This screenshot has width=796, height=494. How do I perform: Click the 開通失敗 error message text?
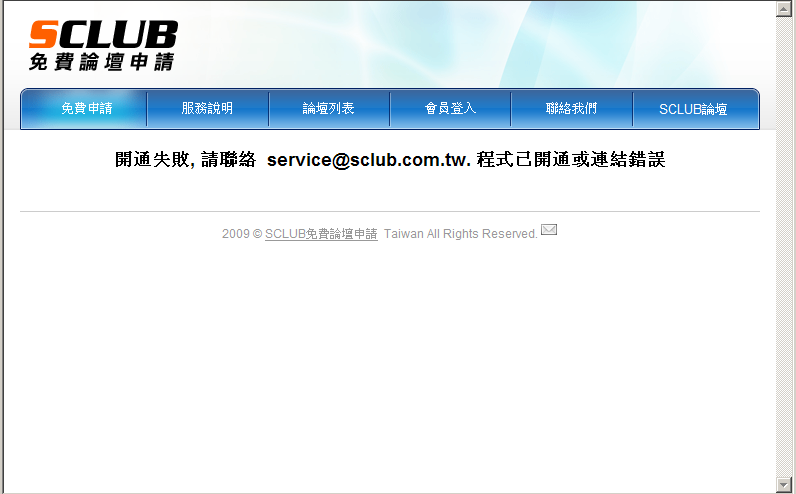[x=390, y=159]
